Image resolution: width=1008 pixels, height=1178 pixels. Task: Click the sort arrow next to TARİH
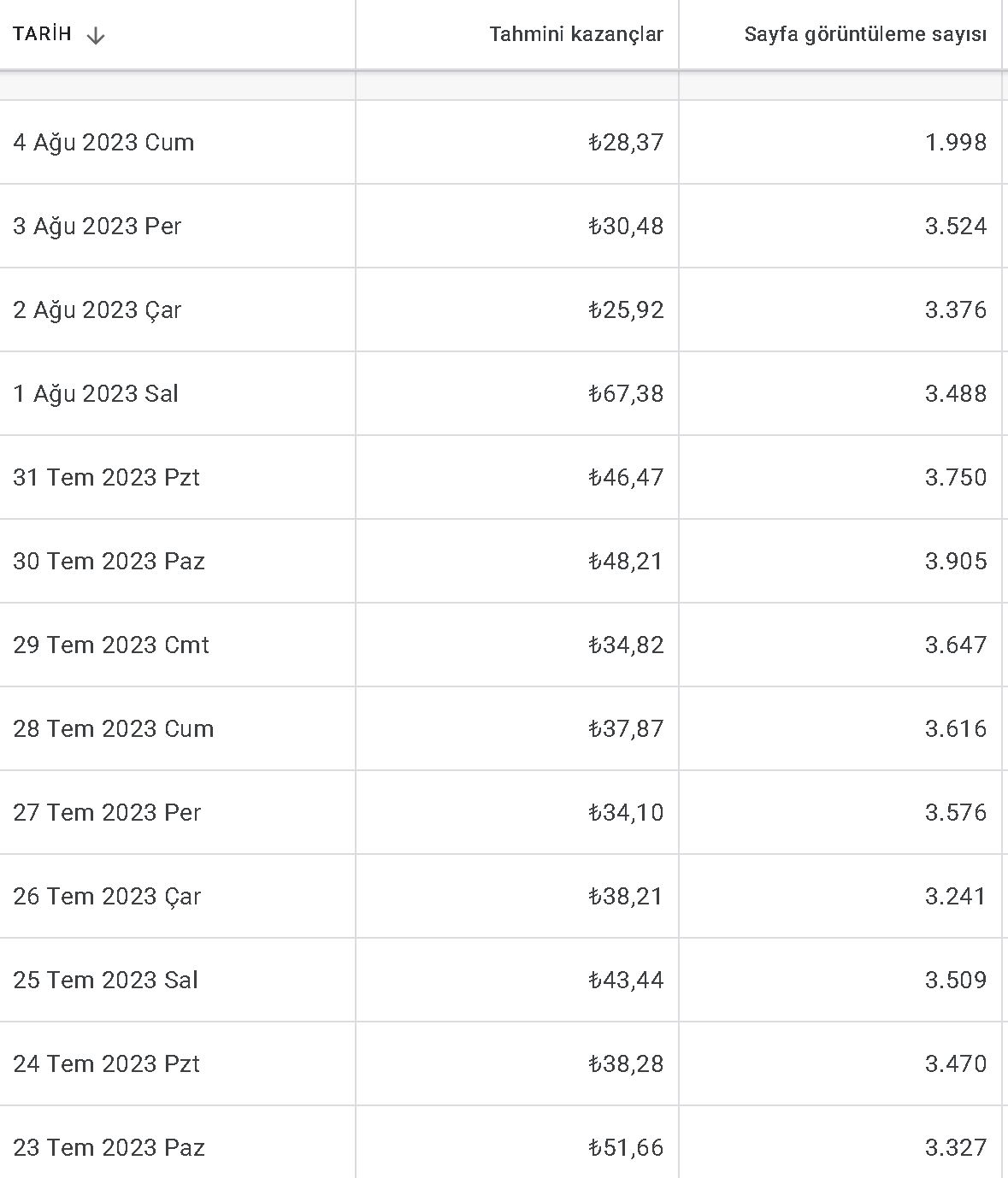point(96,35)
